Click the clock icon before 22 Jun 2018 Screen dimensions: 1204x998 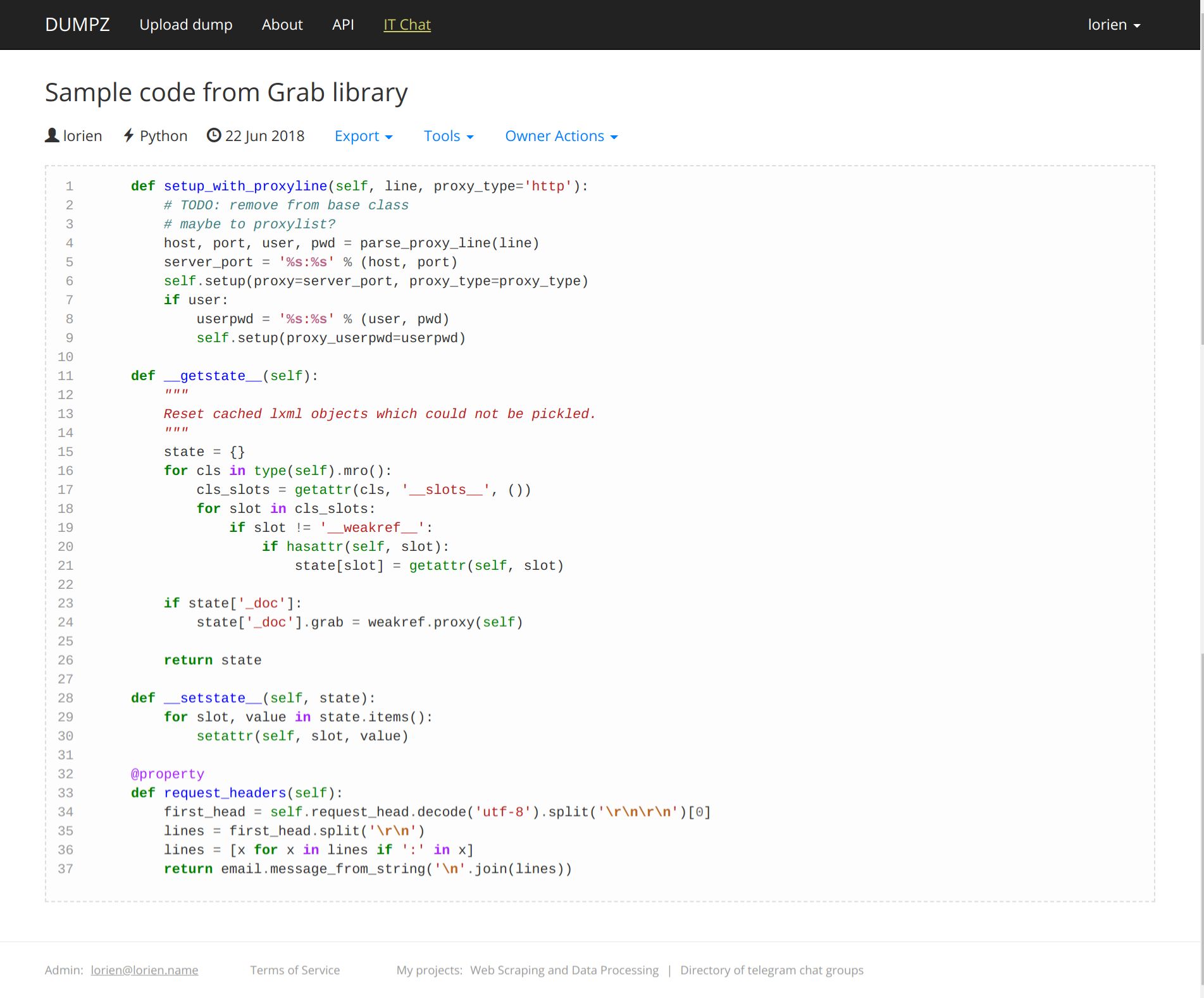point(214,135)
